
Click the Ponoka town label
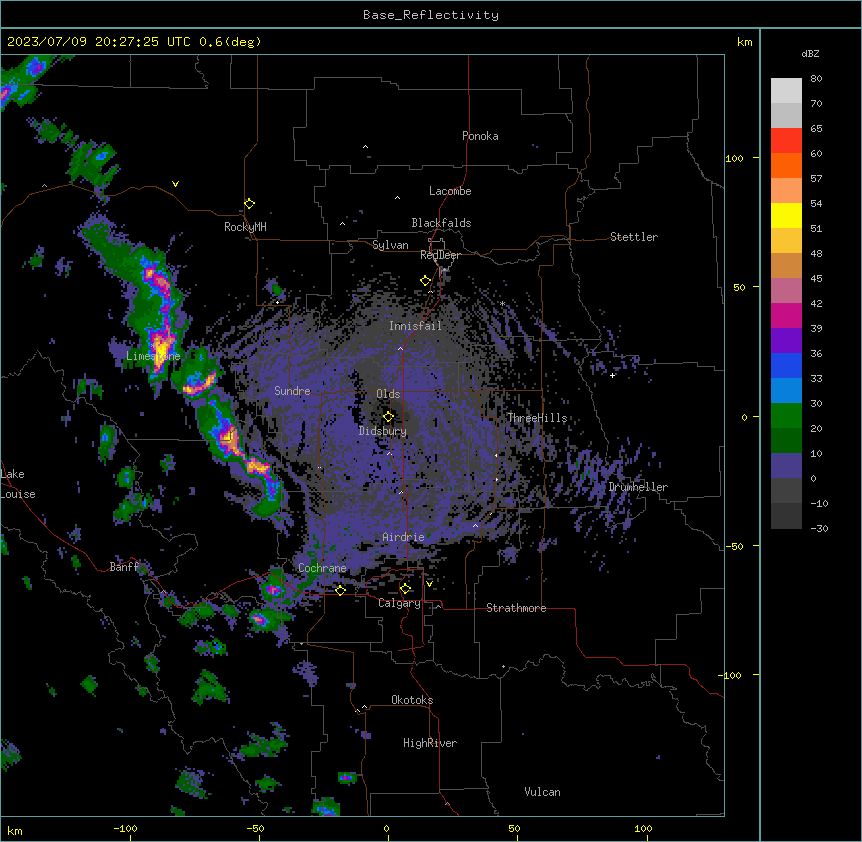pyautogui.click(x=480, y=136)
